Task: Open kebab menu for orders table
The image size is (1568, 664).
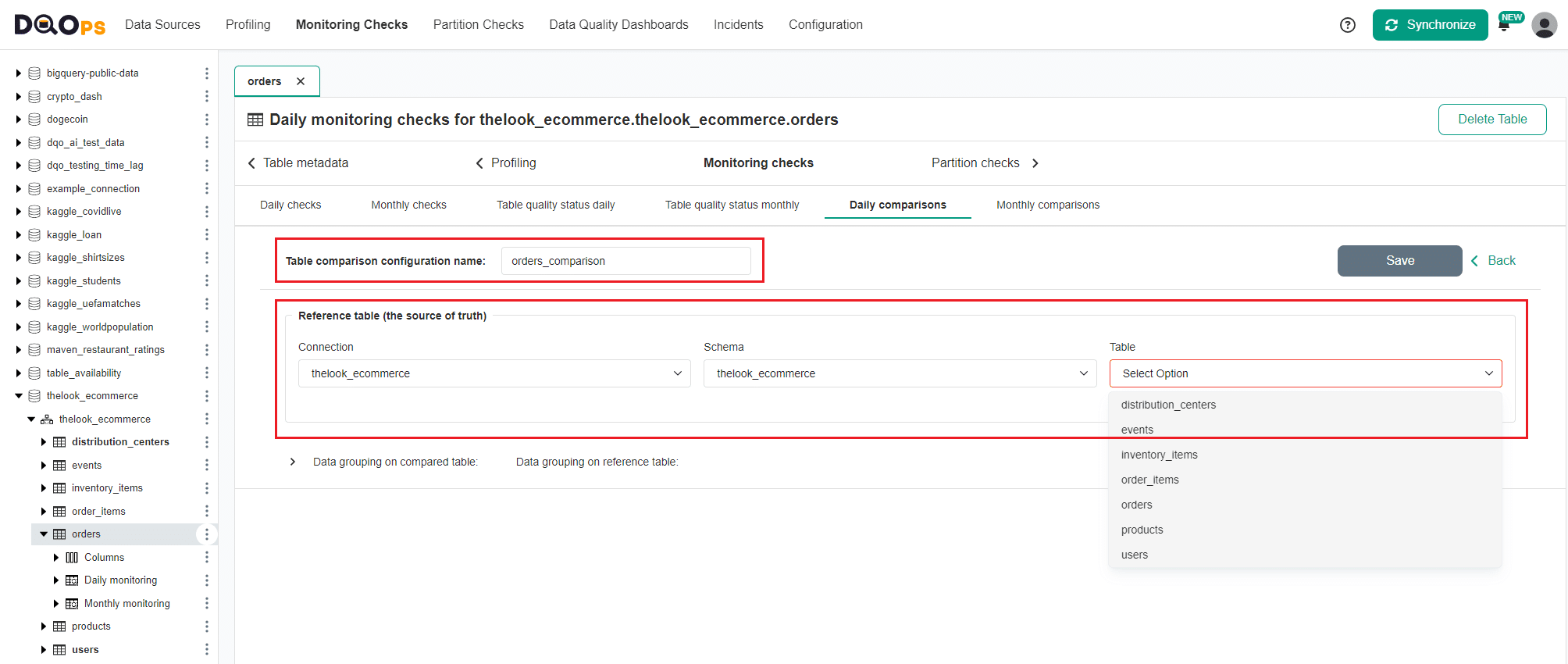Action: 206,534
